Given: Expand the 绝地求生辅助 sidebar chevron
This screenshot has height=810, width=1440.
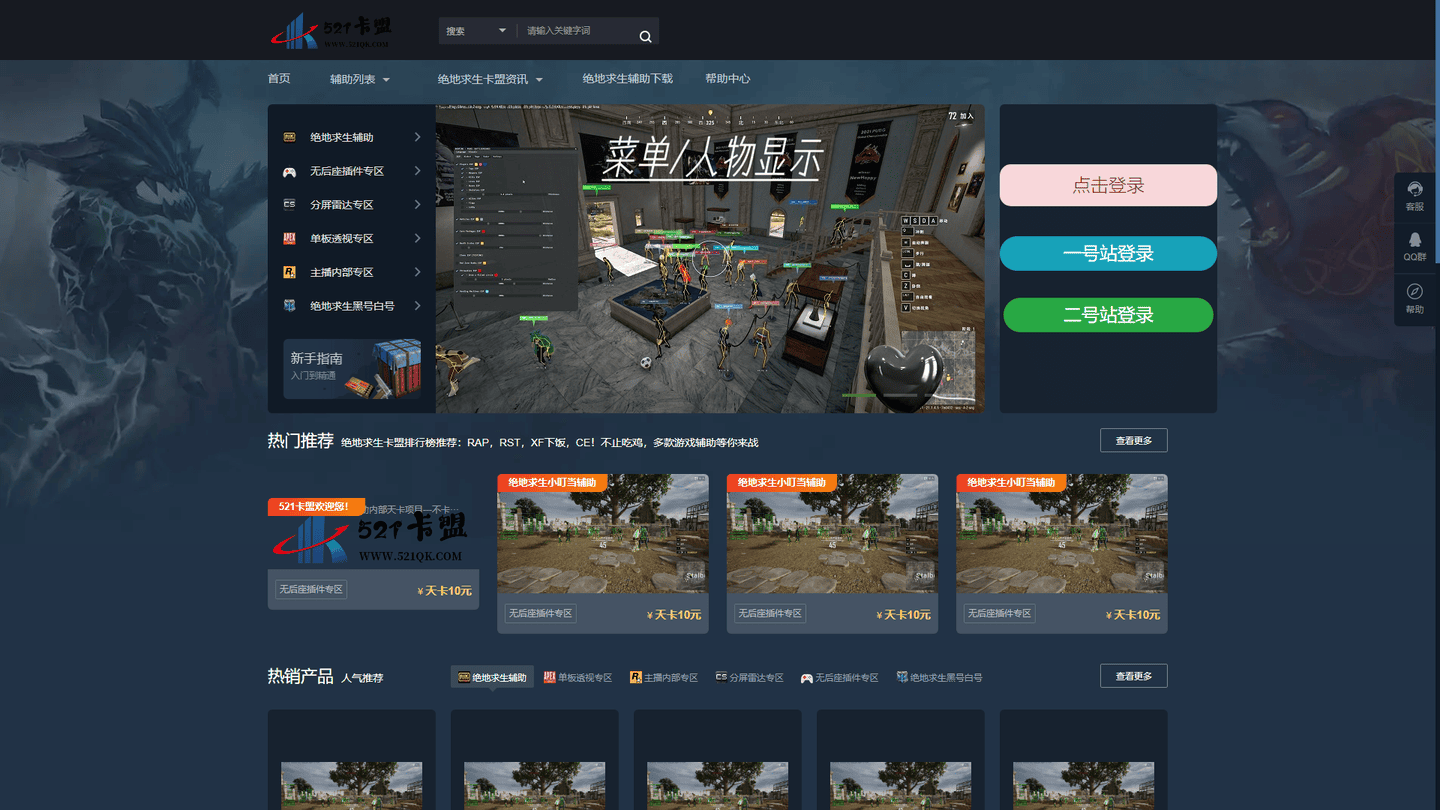Looking at the screenshot, I should point(418,137).
